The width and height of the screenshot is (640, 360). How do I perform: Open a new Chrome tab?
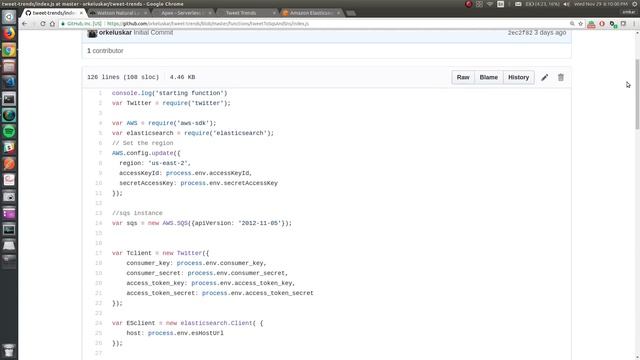click(x=351, y=13)
